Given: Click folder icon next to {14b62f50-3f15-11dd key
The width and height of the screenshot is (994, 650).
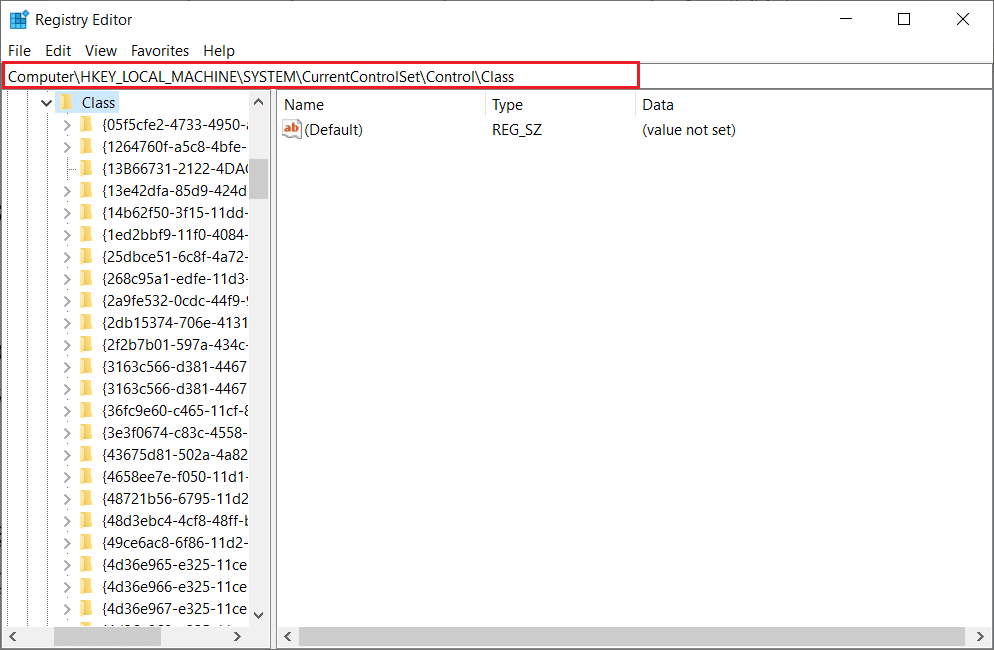Looking at the screenshot, I should click(x=87, y=212).
